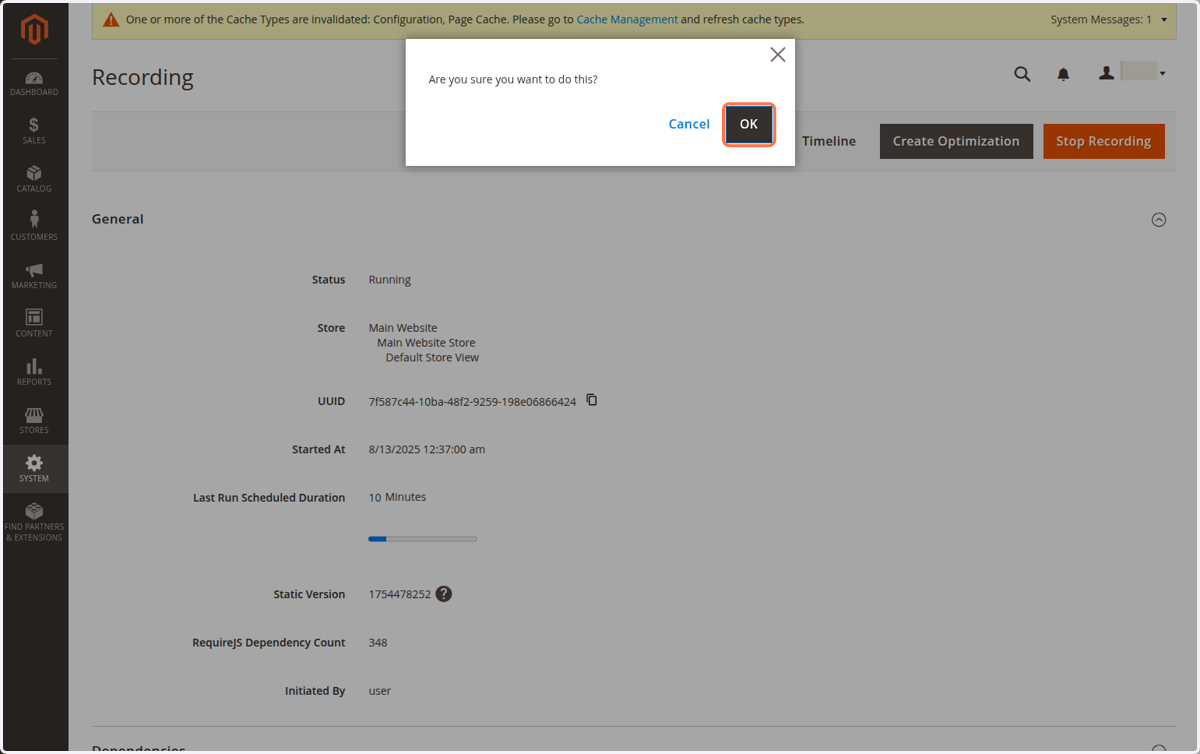Click the 'Default Store View' text
This screenshot has height=754, width=1200.
[432, 357]
